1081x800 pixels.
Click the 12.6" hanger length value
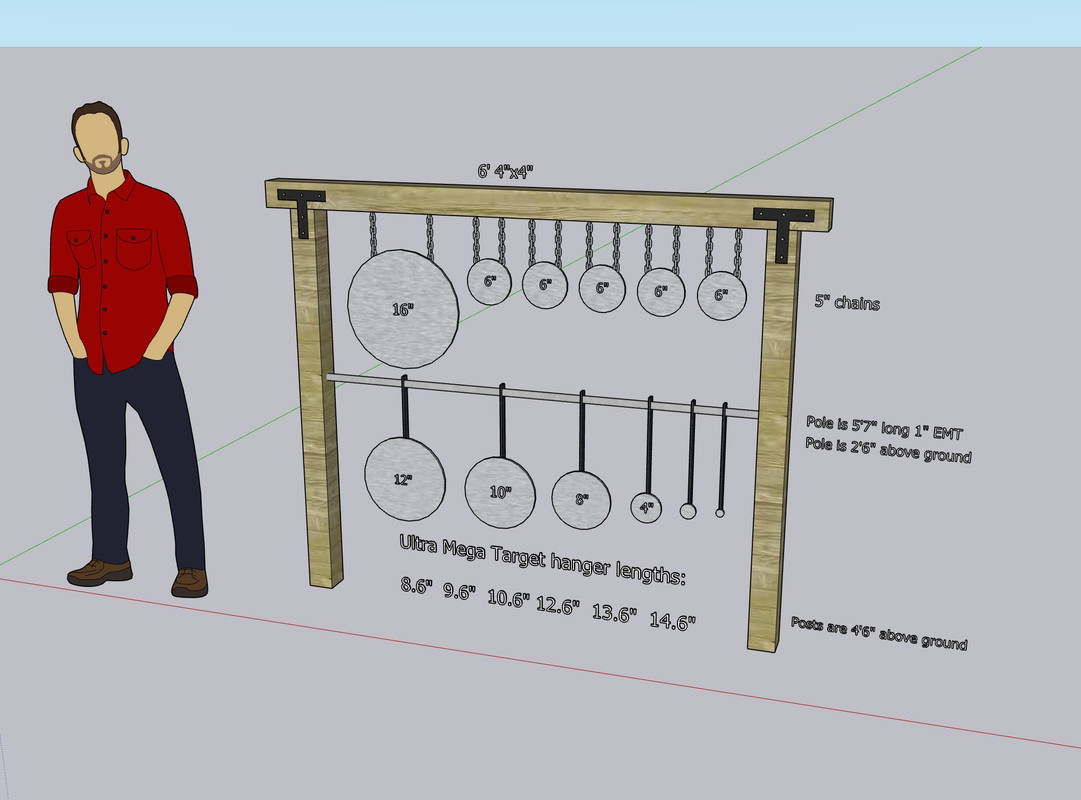tap(558, 606)
